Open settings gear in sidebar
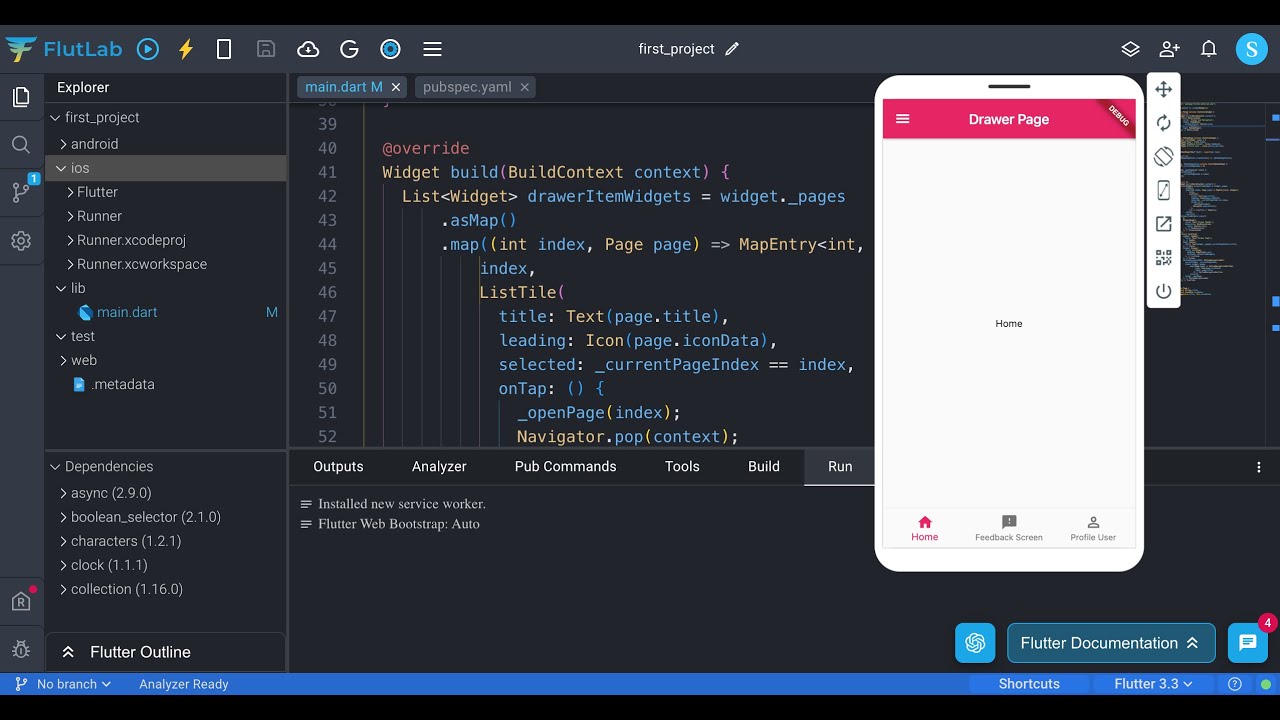This screenshot has height=720, width=1280. point(21,241)
